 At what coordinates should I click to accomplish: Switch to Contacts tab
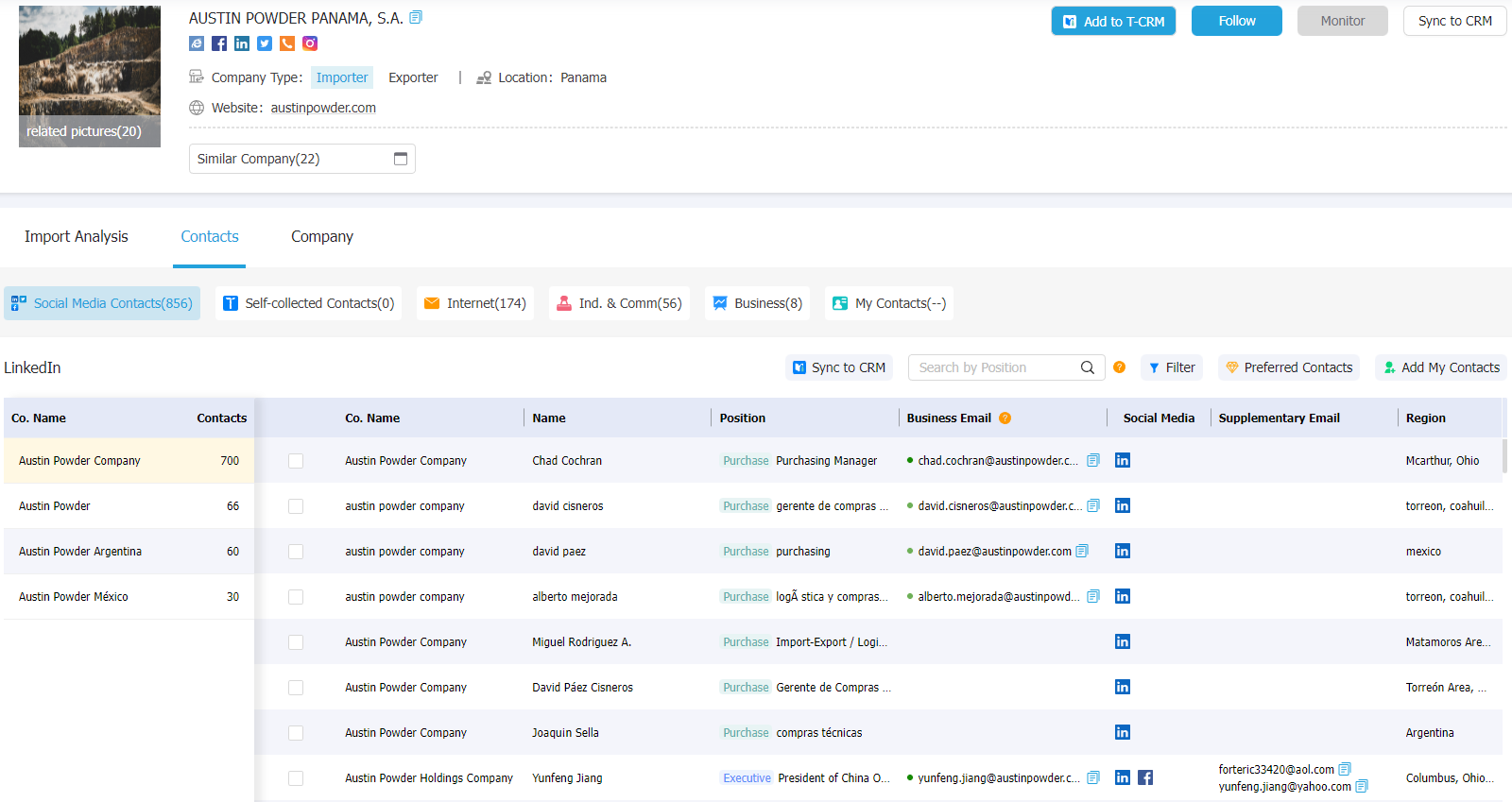pyautogui.click(x=210, y=236)
